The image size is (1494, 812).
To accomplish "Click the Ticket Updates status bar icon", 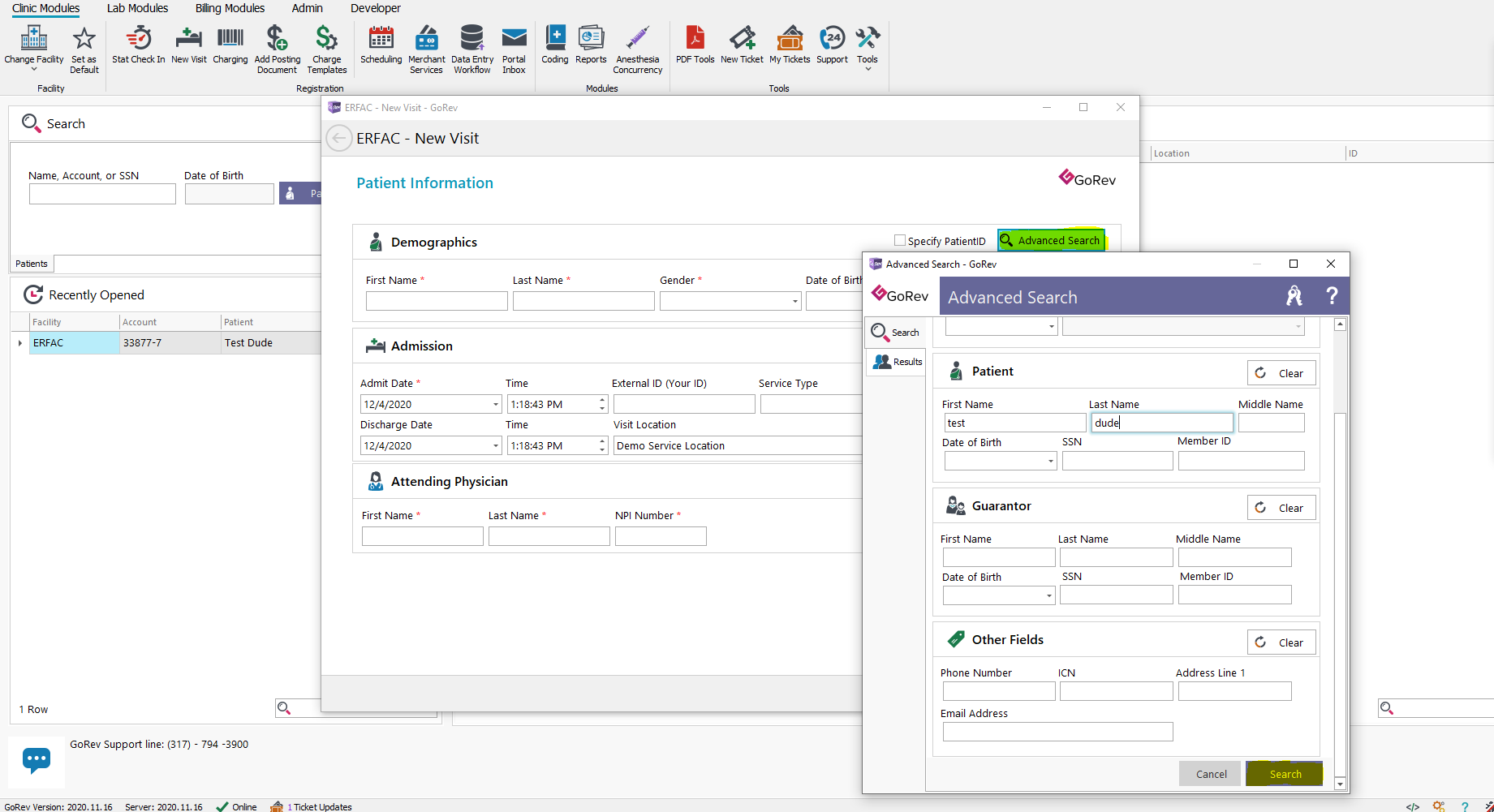I will point(277,806).
